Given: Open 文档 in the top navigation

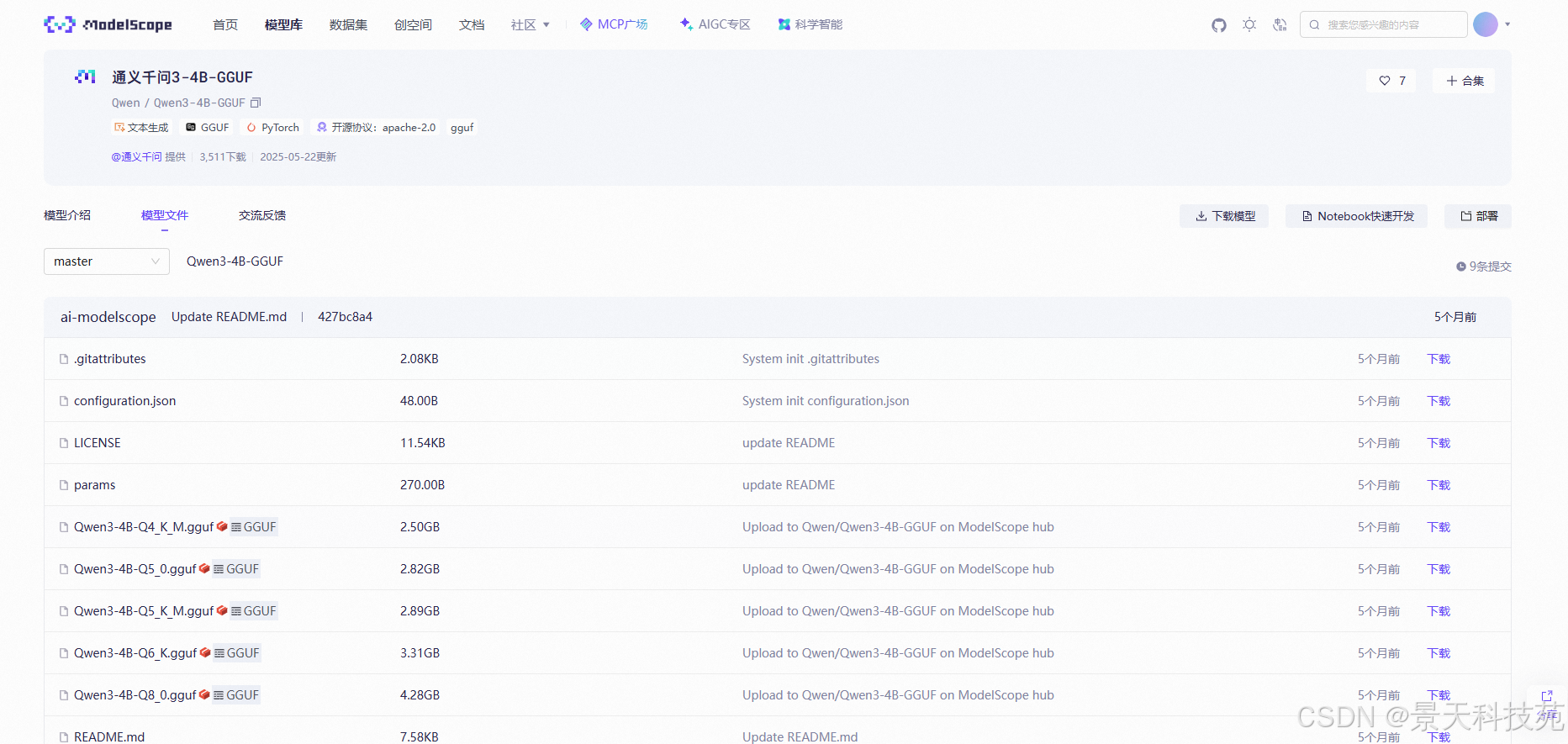Looking at the screenshot, I should (472, 25).
